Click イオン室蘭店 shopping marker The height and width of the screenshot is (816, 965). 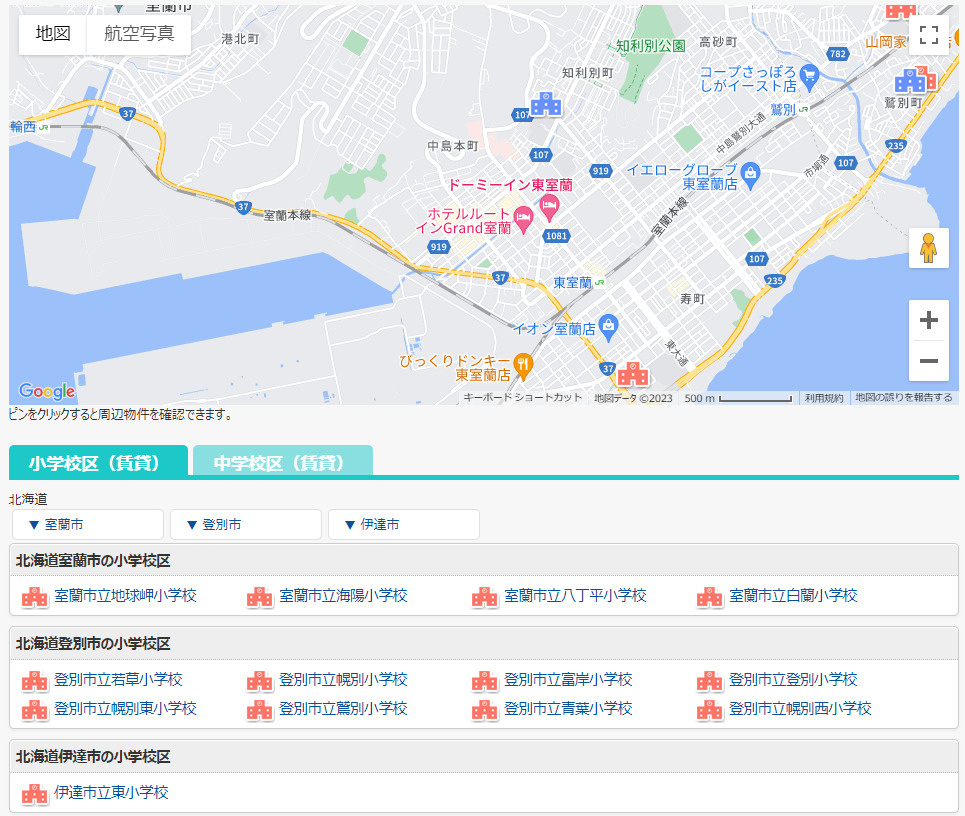(x=609, y=328)
